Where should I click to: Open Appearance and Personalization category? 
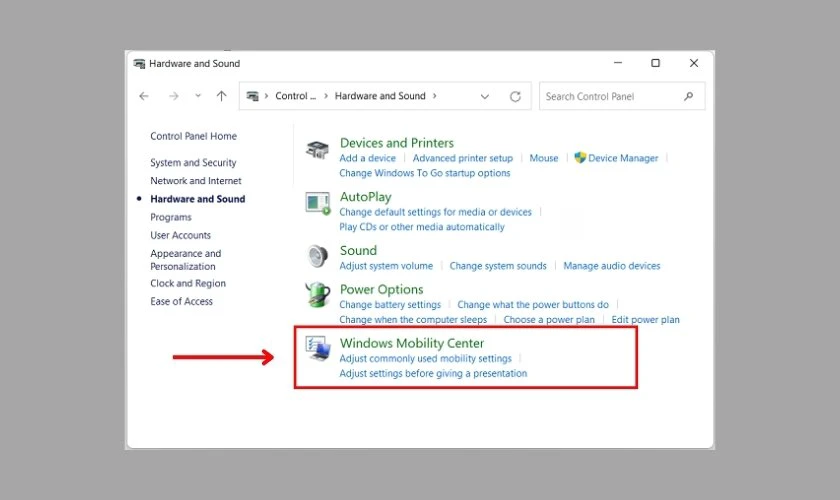click(x=185, y=260)
